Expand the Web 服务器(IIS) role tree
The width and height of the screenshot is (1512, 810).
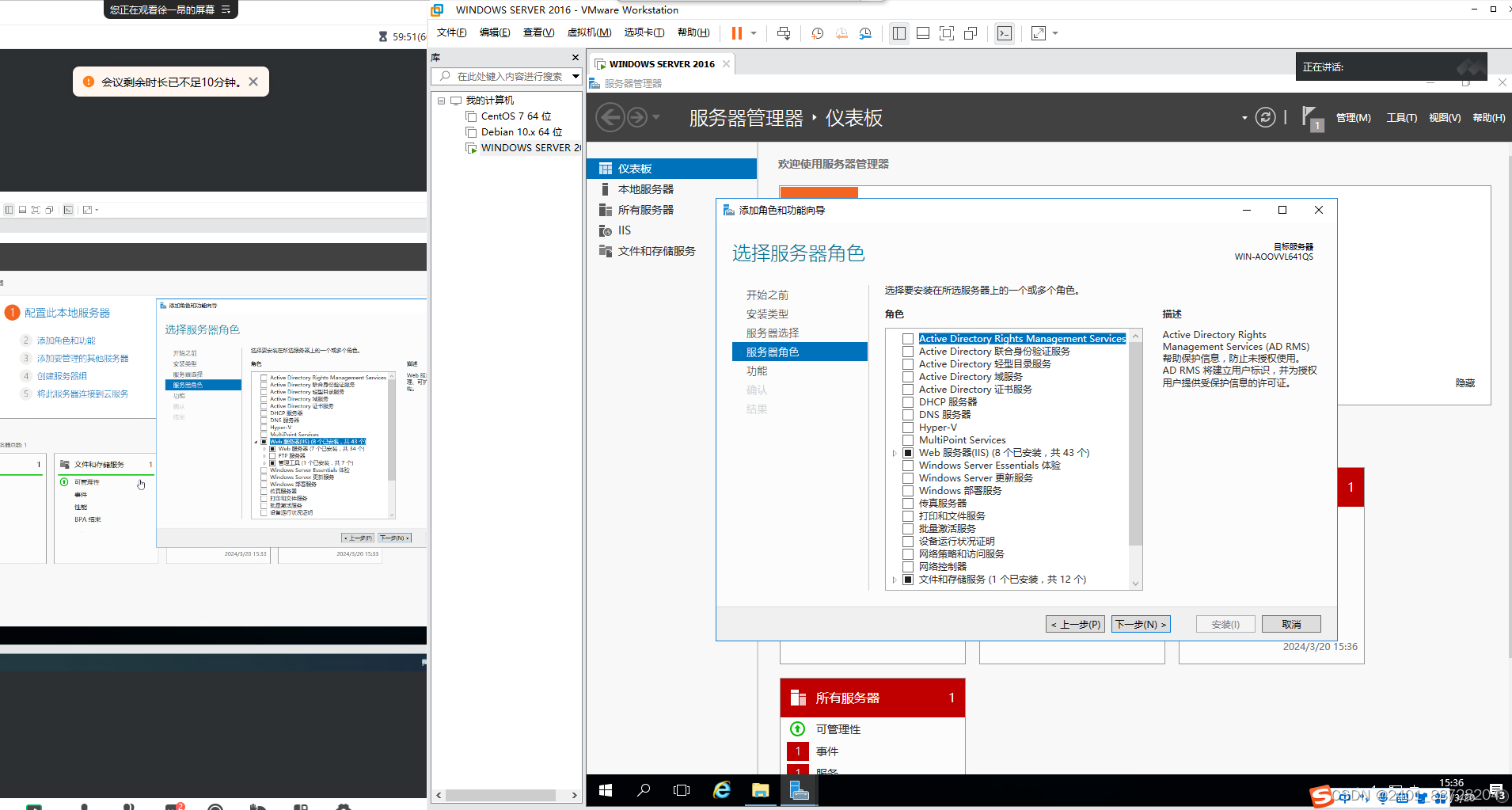pyautogui.click(x=895, y=453)
